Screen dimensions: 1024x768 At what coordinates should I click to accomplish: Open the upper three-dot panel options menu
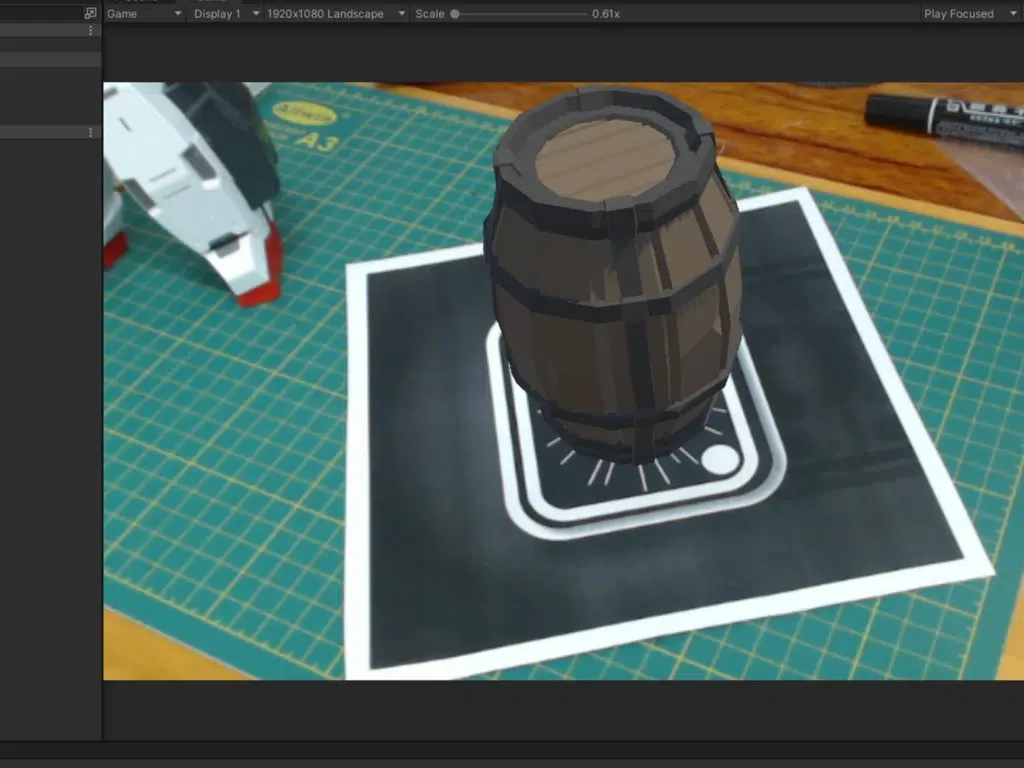coord(91,31)
